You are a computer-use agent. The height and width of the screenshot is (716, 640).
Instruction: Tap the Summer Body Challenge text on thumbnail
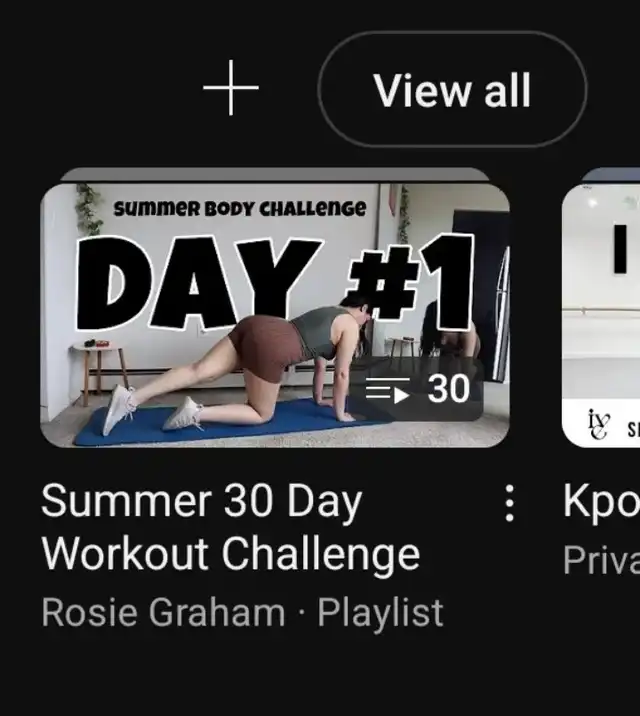click(240, 209)
